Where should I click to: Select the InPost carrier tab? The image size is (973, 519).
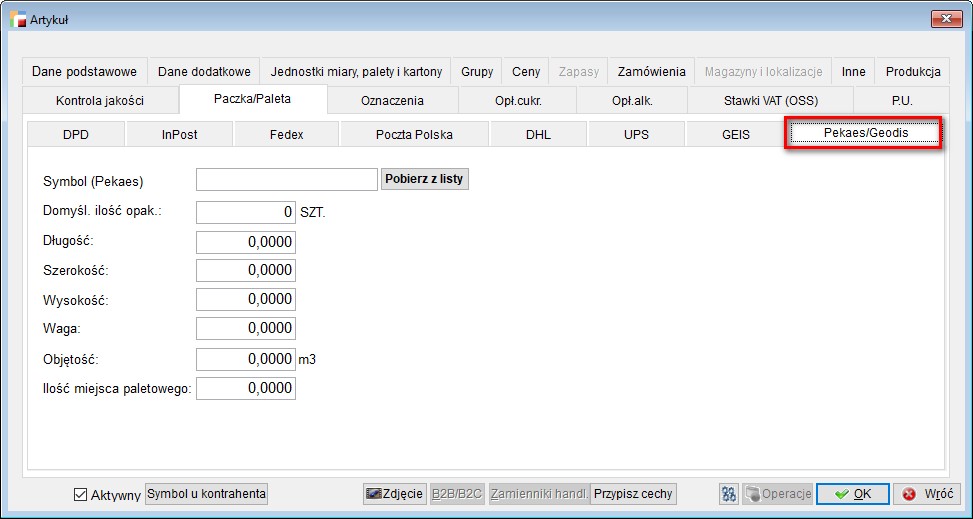click(181, 134)
